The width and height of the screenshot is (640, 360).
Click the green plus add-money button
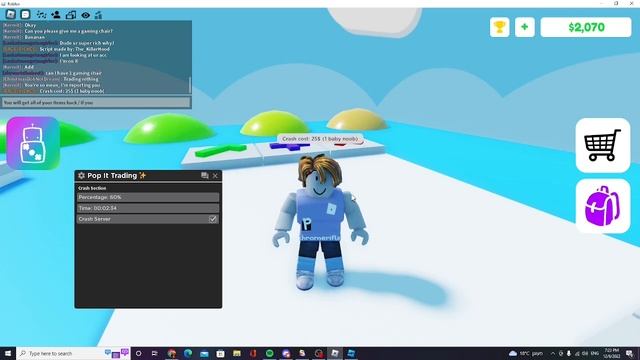coord(524,27)
